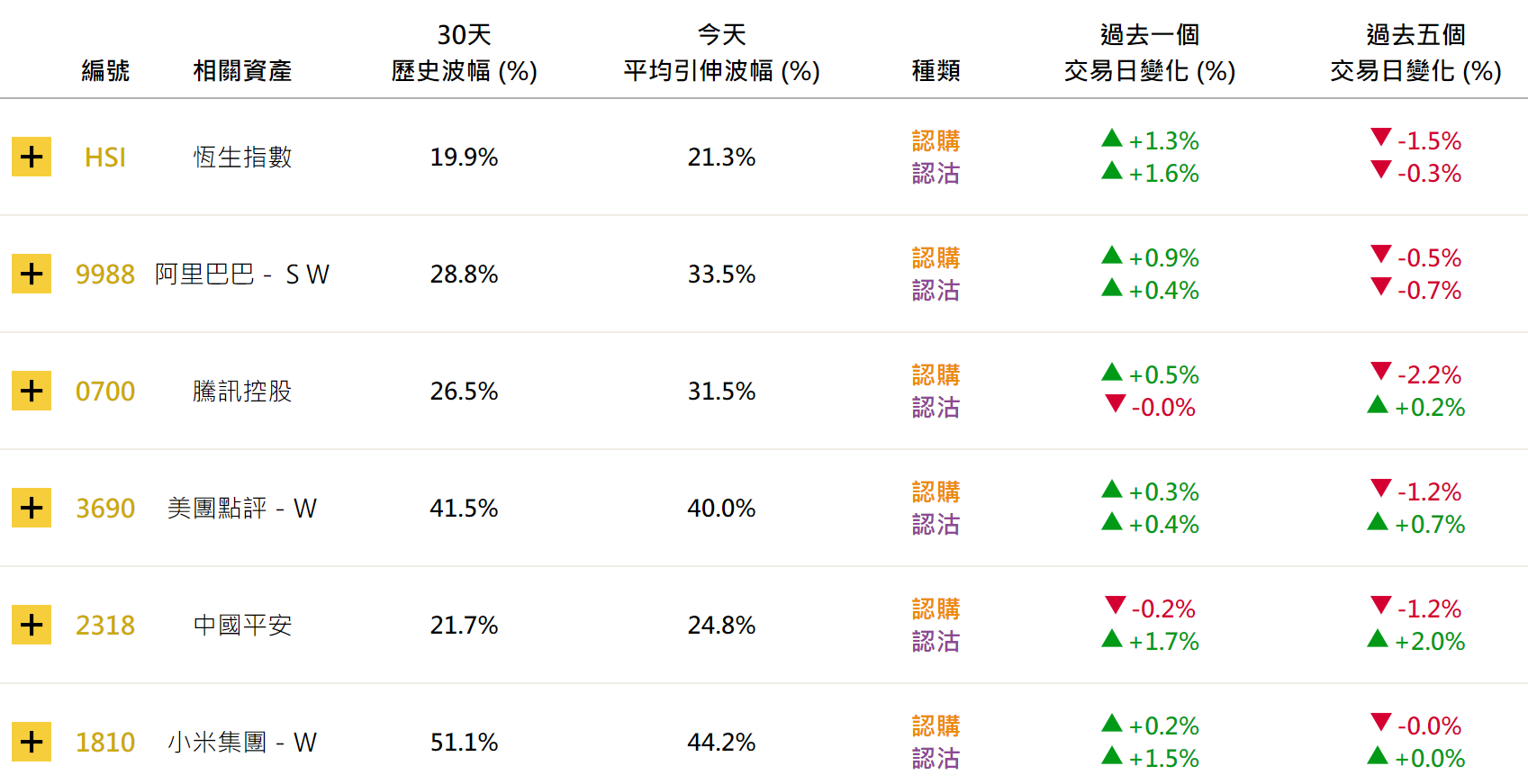Open stock code 1810 link
This screenshot has width=1528, height=784.
pyautogui.click(x=105, y=743)
